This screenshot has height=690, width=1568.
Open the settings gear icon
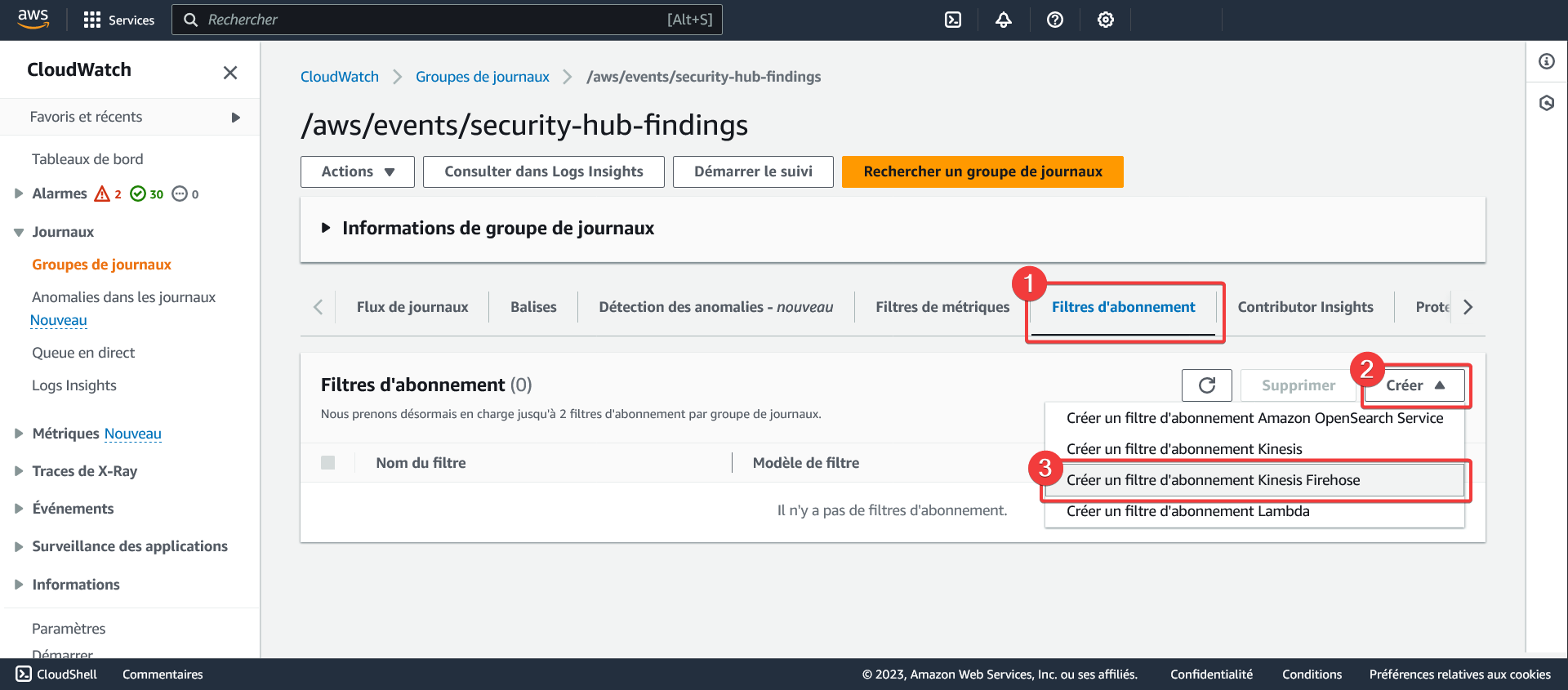(x=1106, y=20)
